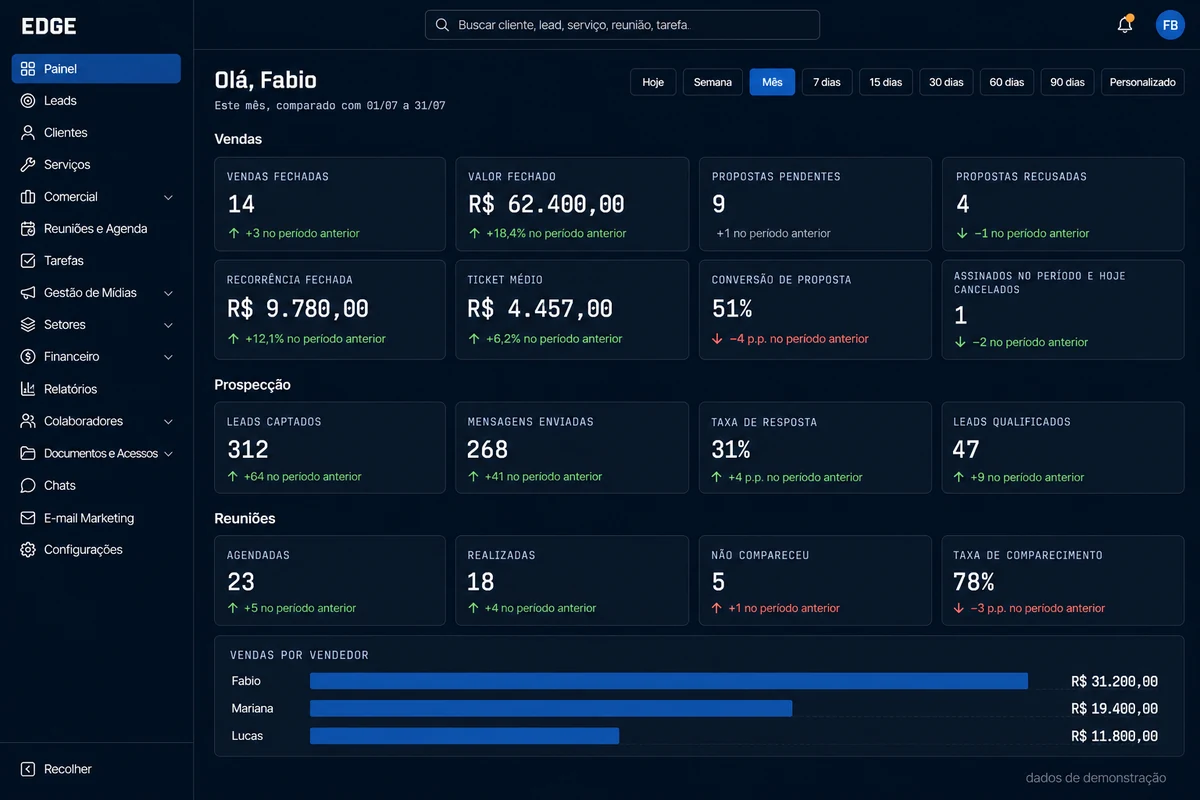Open the FB user avatar menu
Image resolution: width=1200 pixels, height=800 pixels.
[x=1170, y=25]
